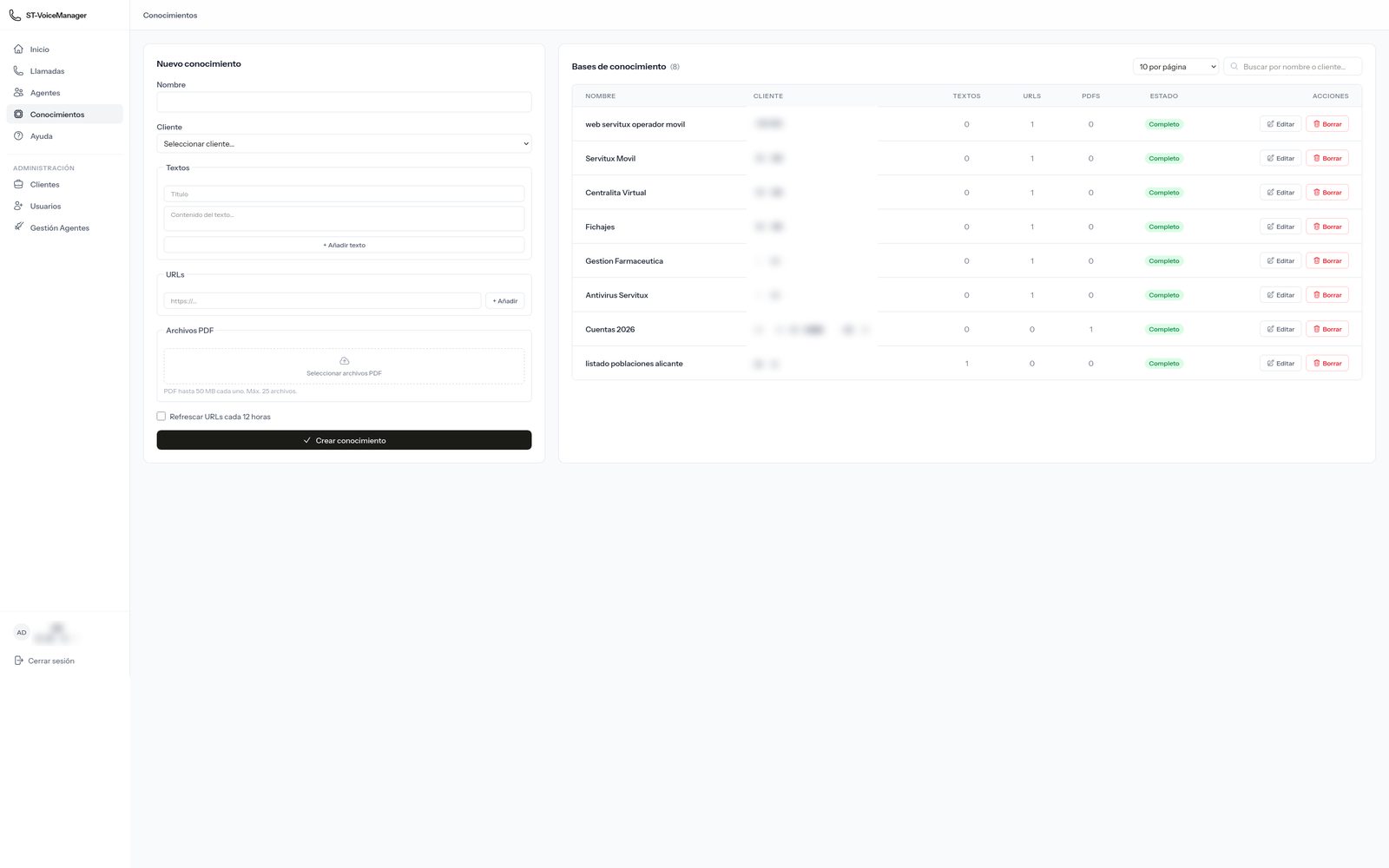Click Borrar for Gestion Farmaceutica row
The width and height of the screenshot is (1389, 868).
click(1326, 260)
